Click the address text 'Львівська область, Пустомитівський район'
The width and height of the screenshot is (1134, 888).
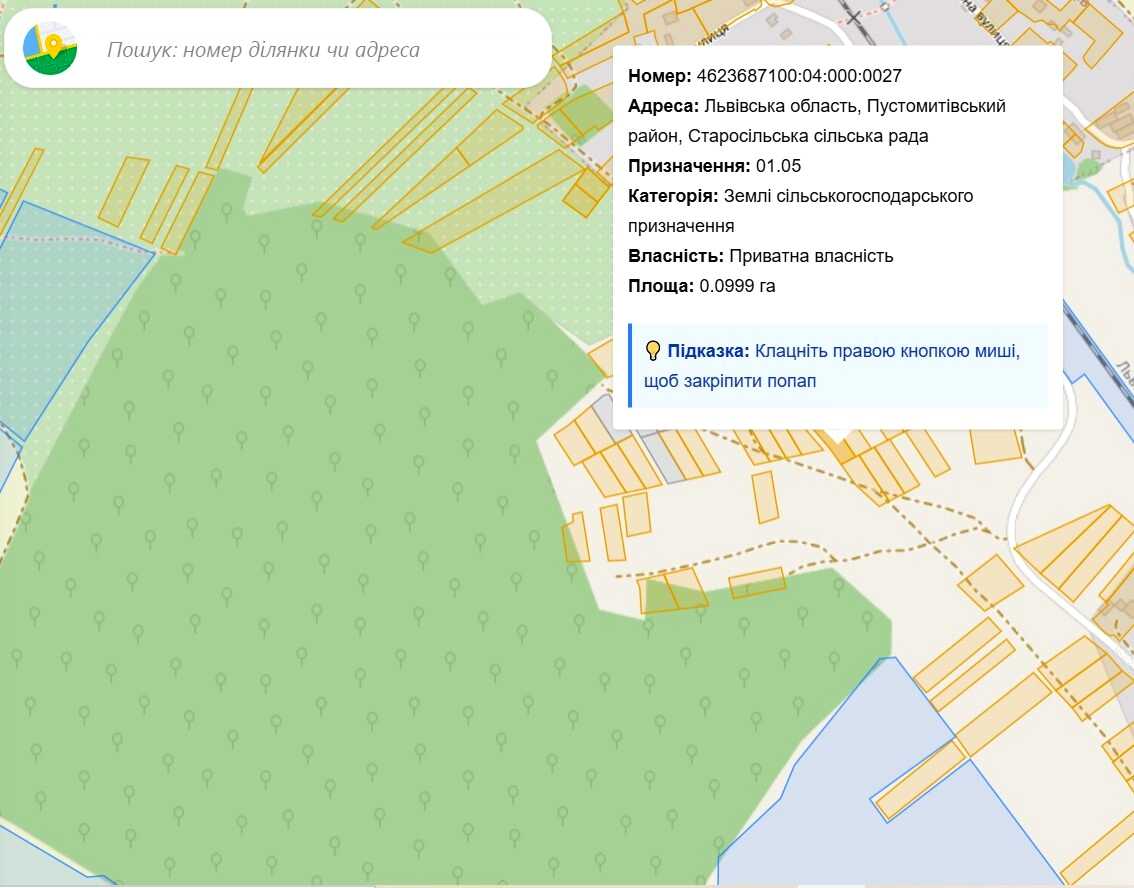pos(817,121)
